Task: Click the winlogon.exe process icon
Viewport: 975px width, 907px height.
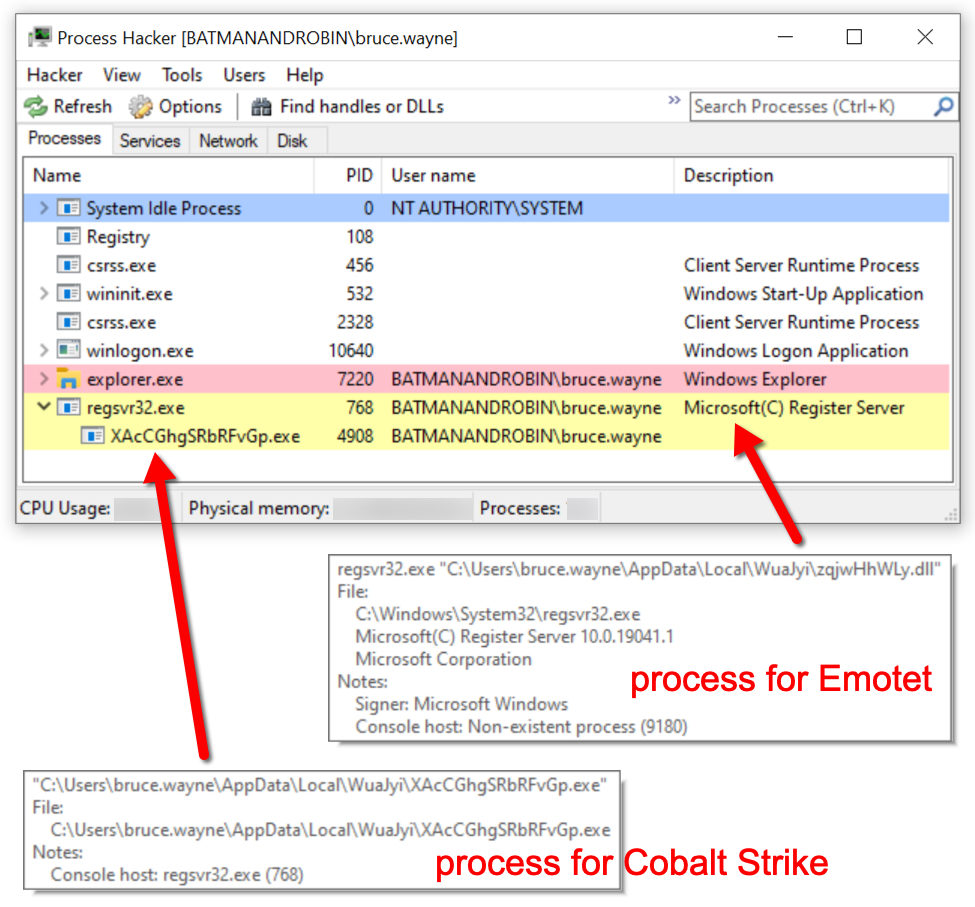Action: [x=68, y=350]
